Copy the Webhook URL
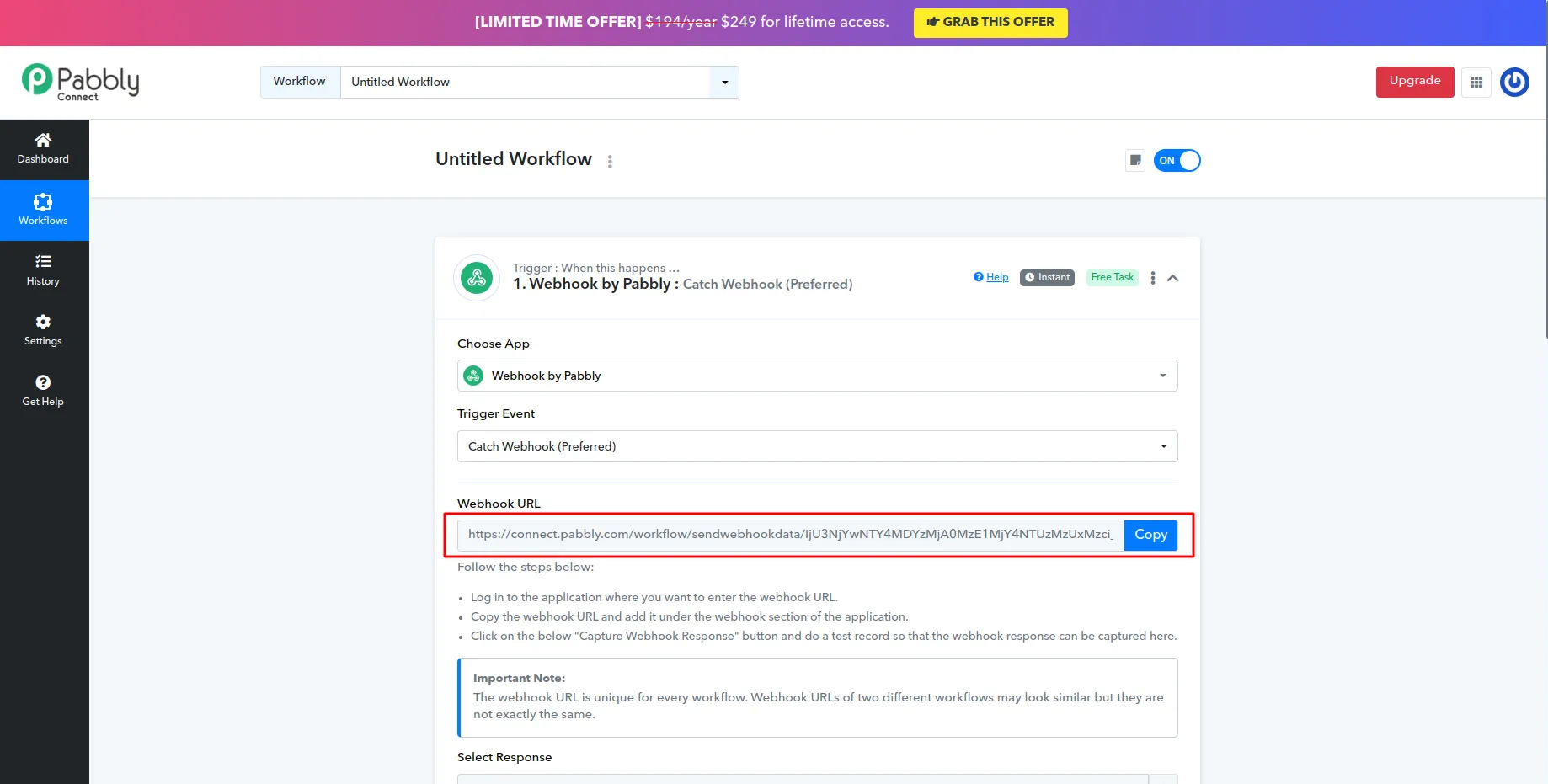 [x=1150, y=535]
